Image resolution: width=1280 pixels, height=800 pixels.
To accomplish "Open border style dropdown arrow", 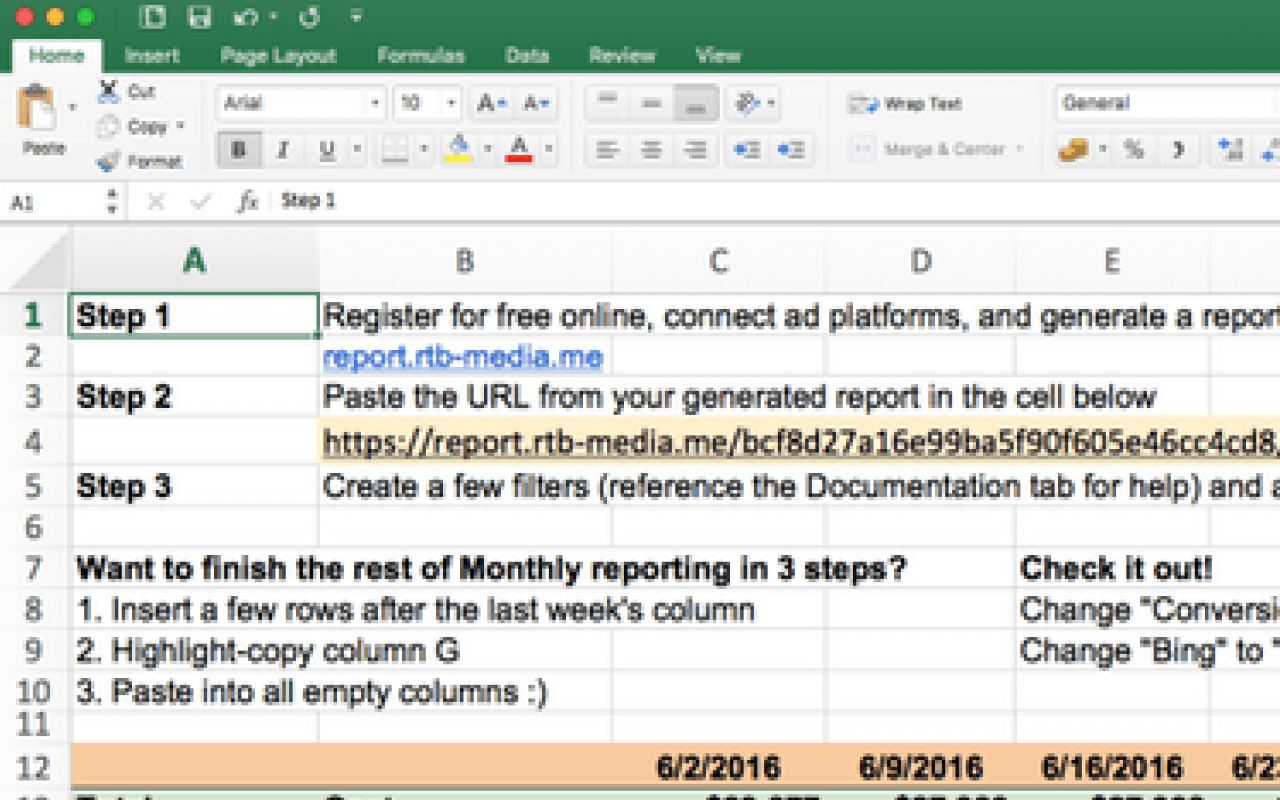I will [423, 150].
